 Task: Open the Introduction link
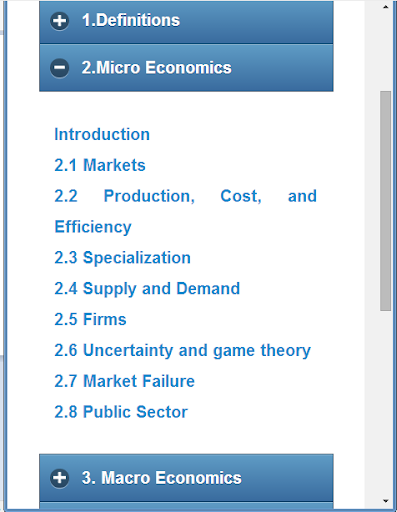[x=102, y=135]
